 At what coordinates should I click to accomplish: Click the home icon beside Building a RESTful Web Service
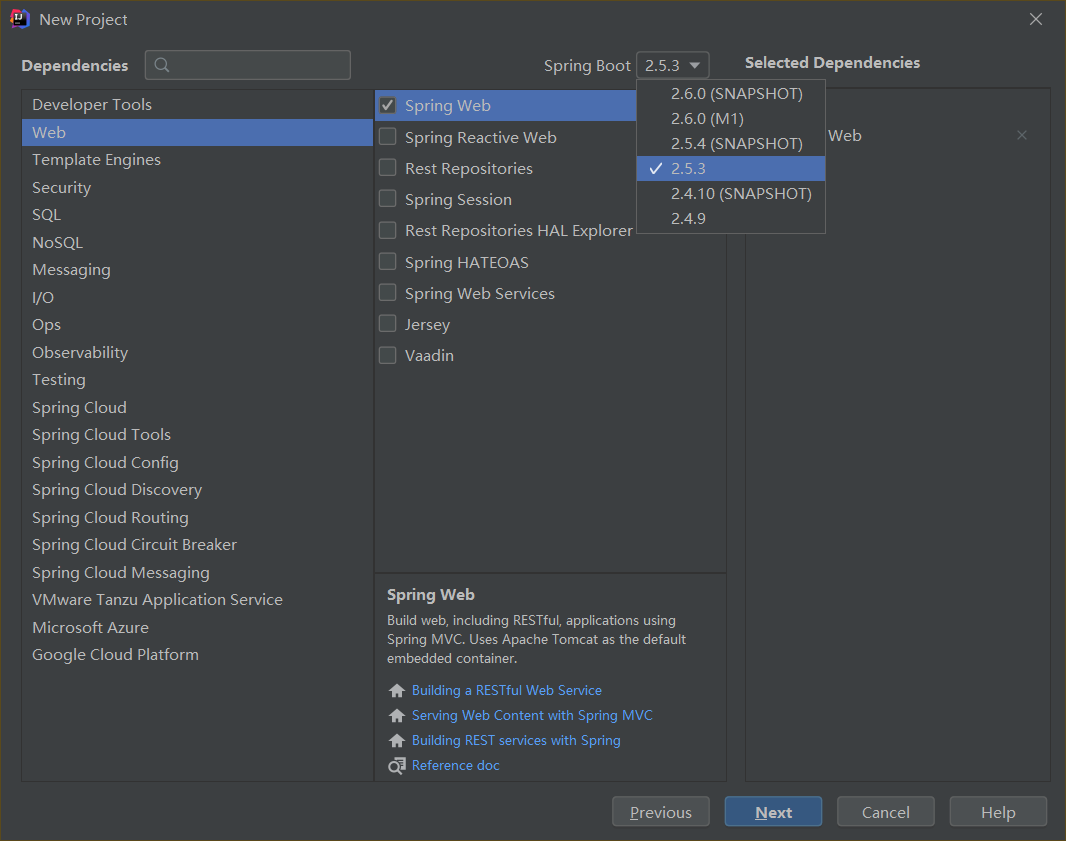pyautogui.click(x=397, y=691)
